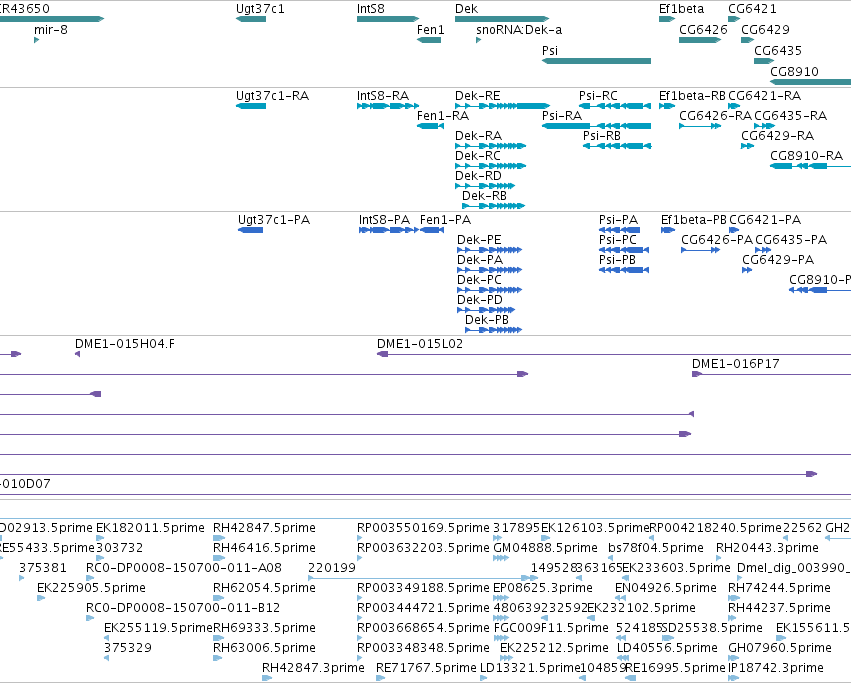Click protein Dek-PA
The width and height of the screenshot is (851, 683).
tap(480, 260)
